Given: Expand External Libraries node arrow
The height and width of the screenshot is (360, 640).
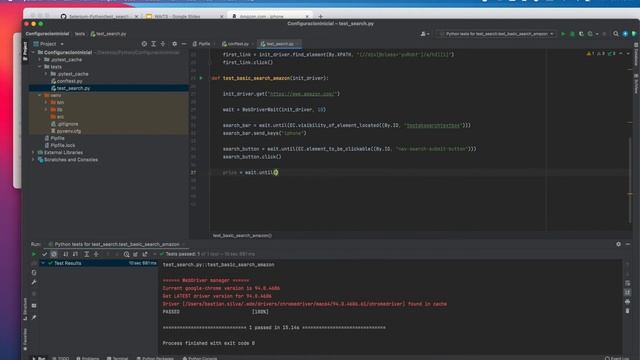Looking at the screenshot, I should pos(34,152).
